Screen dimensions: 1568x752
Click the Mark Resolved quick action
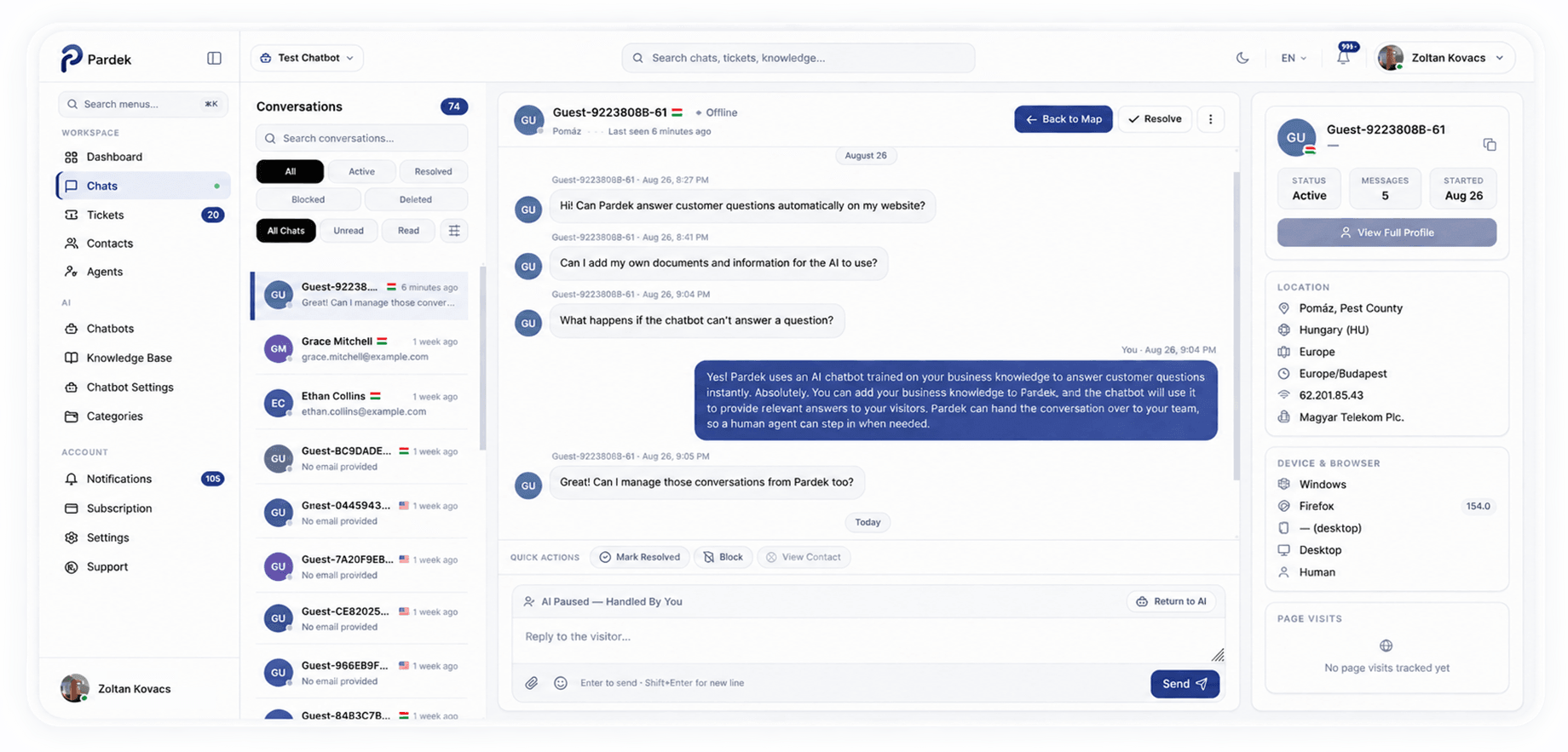coord(640,557)
